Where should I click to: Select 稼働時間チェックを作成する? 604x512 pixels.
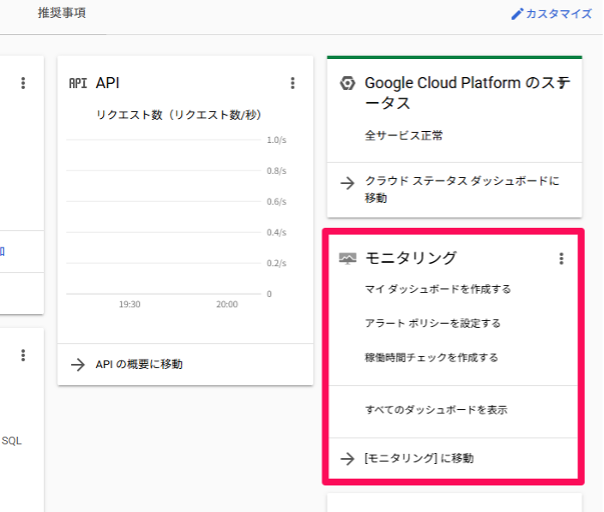[431, 357]
